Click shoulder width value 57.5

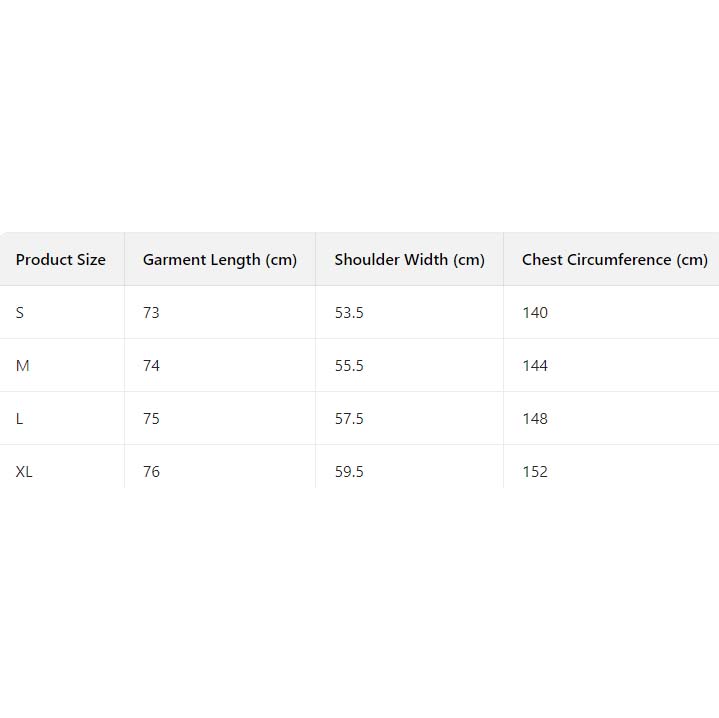349,419
